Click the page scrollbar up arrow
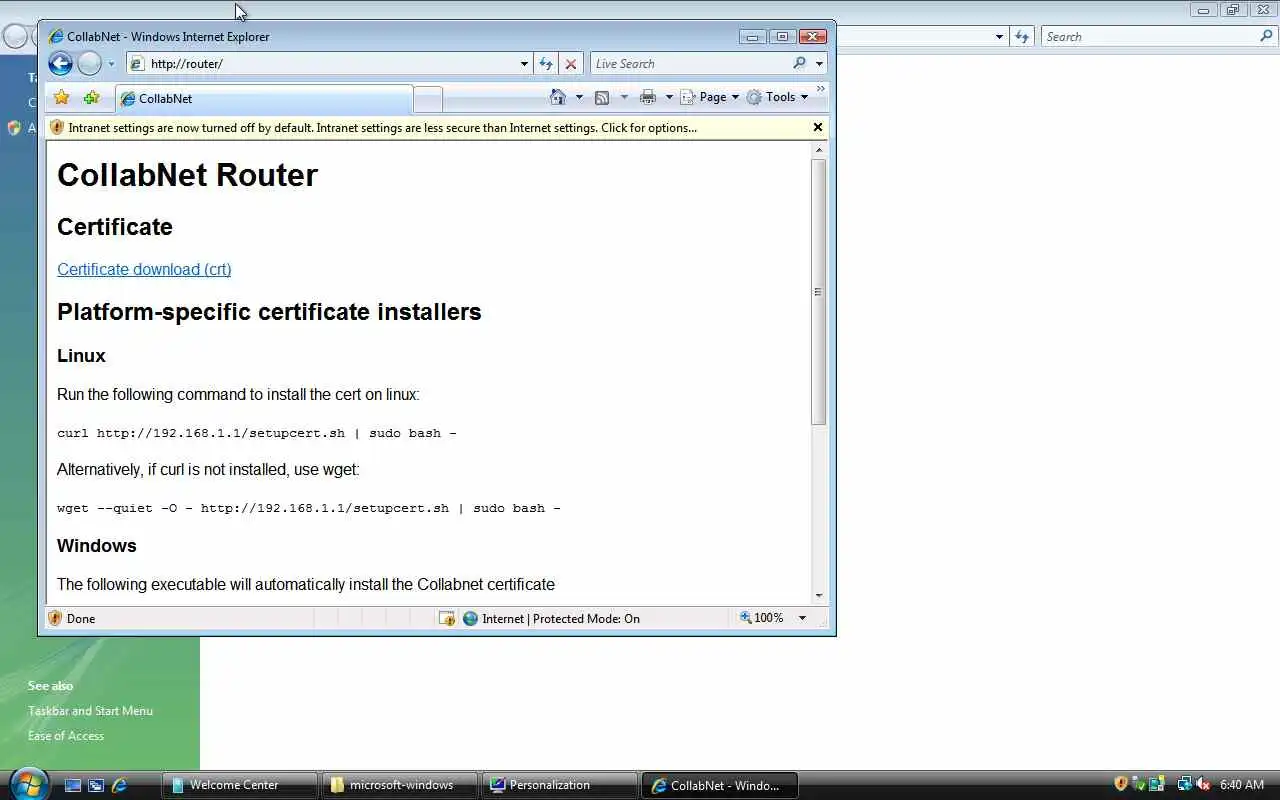The height and width of the screenshot is (800, 1280). click(x=819, y=150)
